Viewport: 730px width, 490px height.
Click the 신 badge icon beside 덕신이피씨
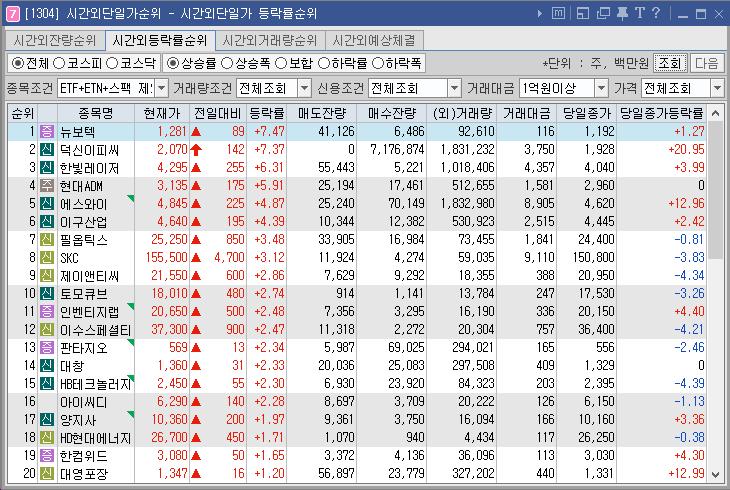point(47,150)
